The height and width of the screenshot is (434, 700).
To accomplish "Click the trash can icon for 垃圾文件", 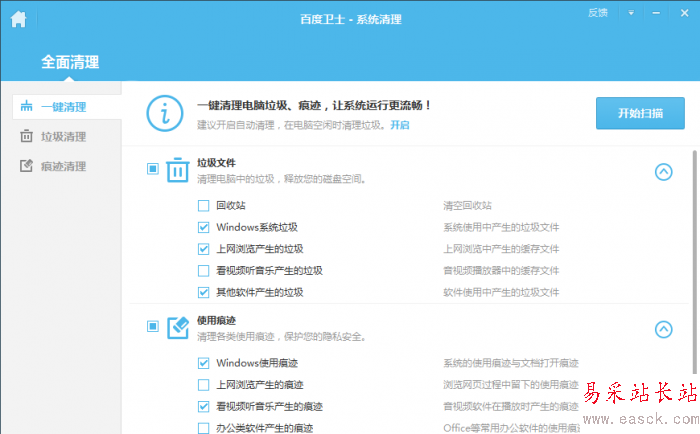I will coord(178,170).
